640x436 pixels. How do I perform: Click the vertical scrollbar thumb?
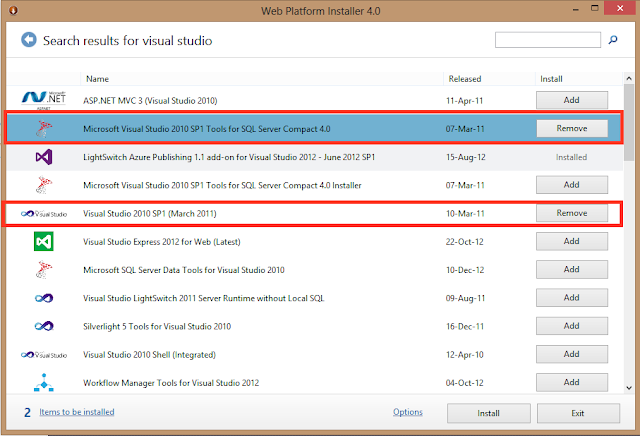tap(629, 122)
